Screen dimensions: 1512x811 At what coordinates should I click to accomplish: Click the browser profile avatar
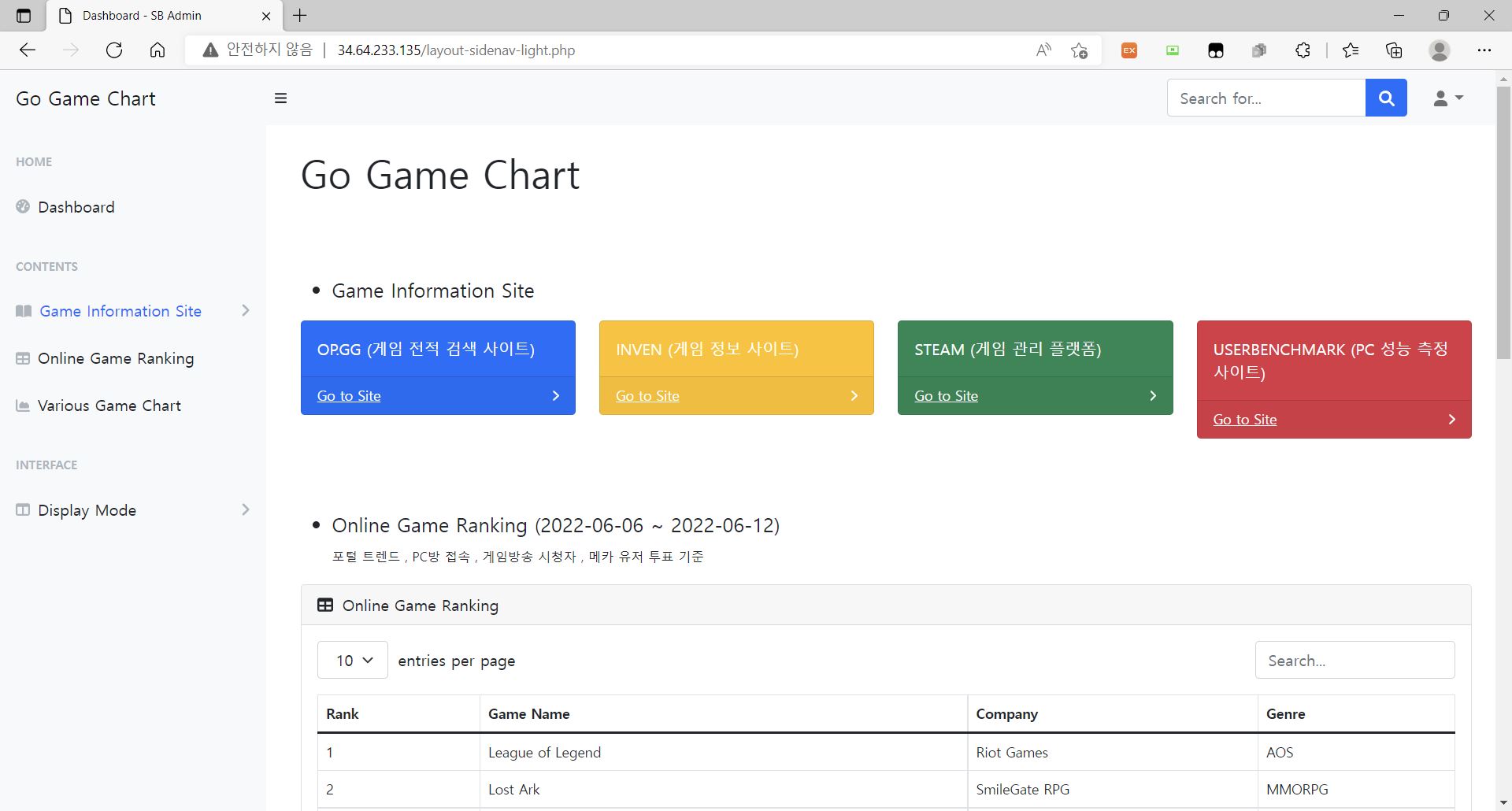[1440, 50]
